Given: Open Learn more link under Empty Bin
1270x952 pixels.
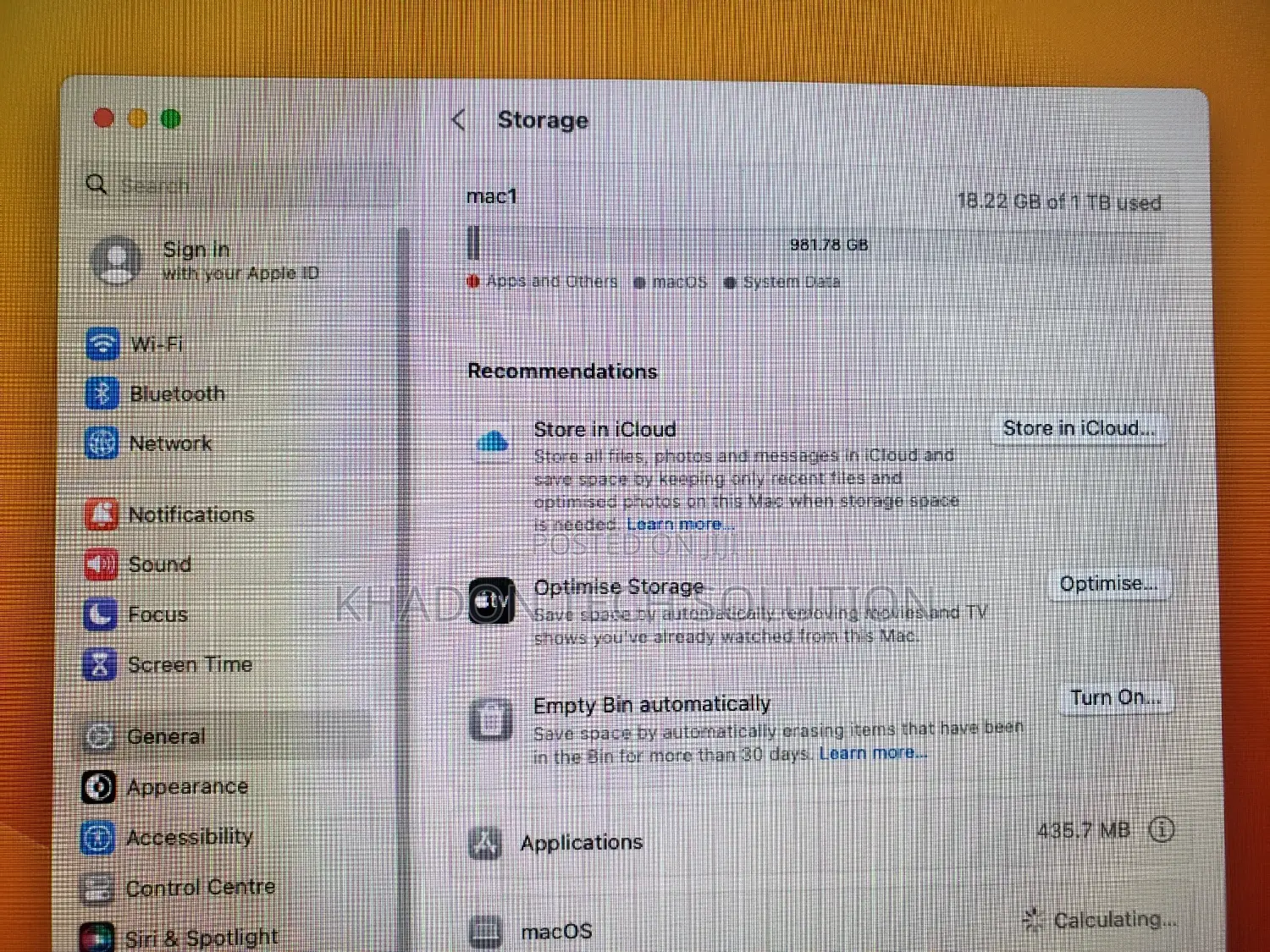Looking at the screenshot, I should click(873, 752).
